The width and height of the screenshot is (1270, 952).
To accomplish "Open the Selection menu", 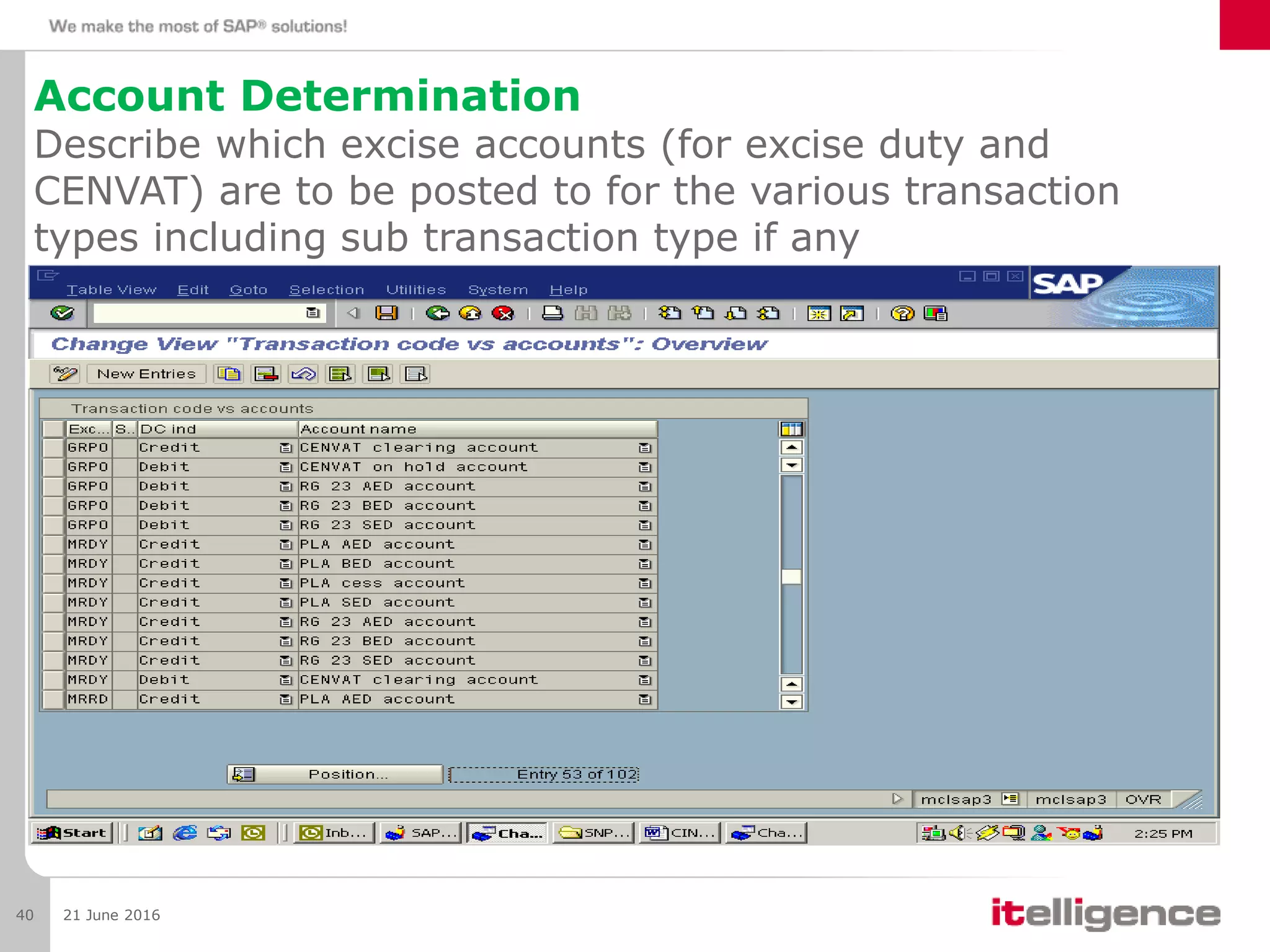I will (327, 290).
